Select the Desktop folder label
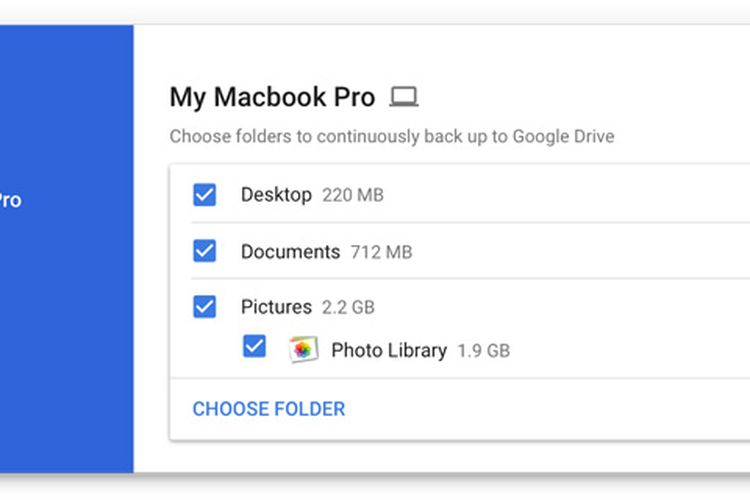The height and width of the screenshot is (500, 750). coord(276,195)
